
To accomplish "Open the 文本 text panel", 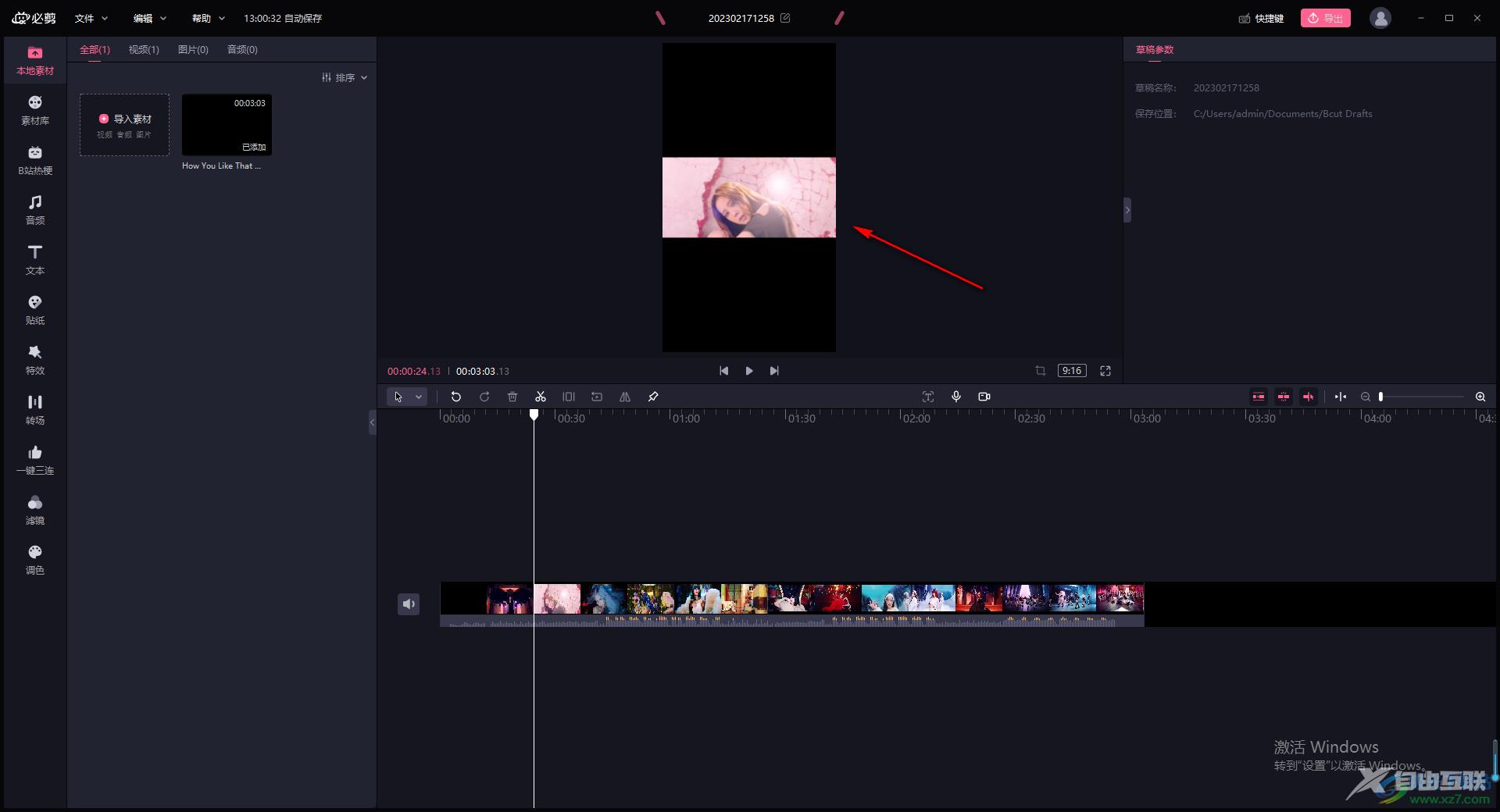I will 35,261.
